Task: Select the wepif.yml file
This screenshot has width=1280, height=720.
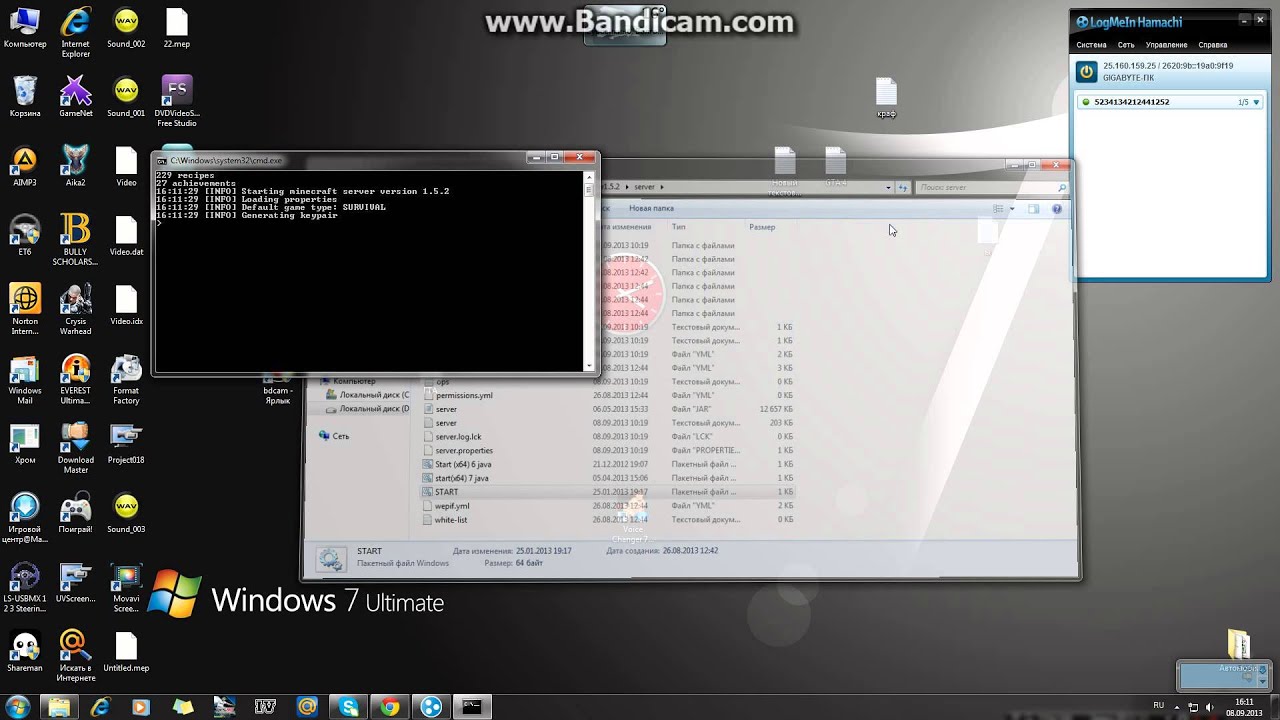Action: (452, 506)
